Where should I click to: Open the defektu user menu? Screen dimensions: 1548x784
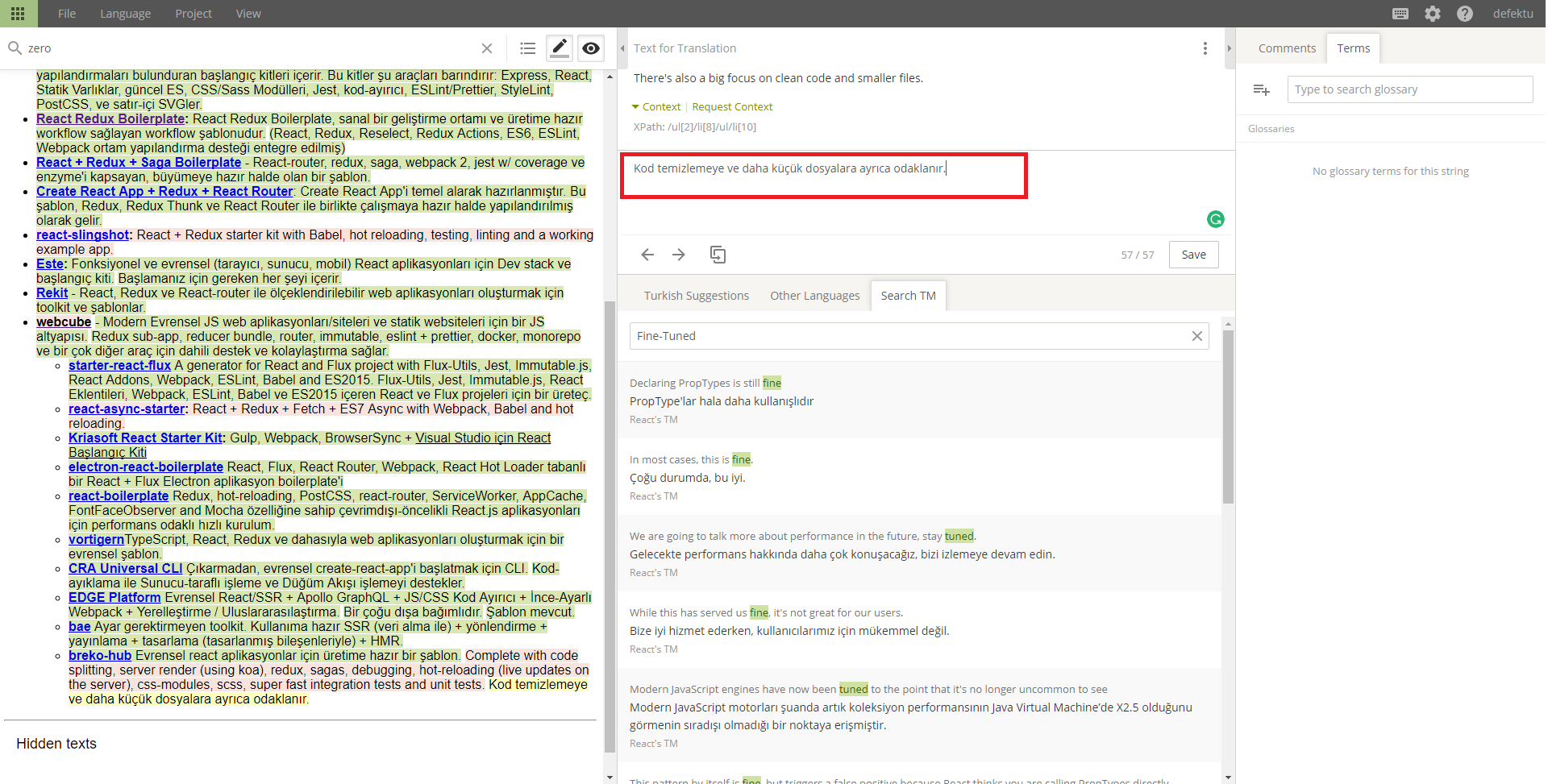coord(1513,14)
